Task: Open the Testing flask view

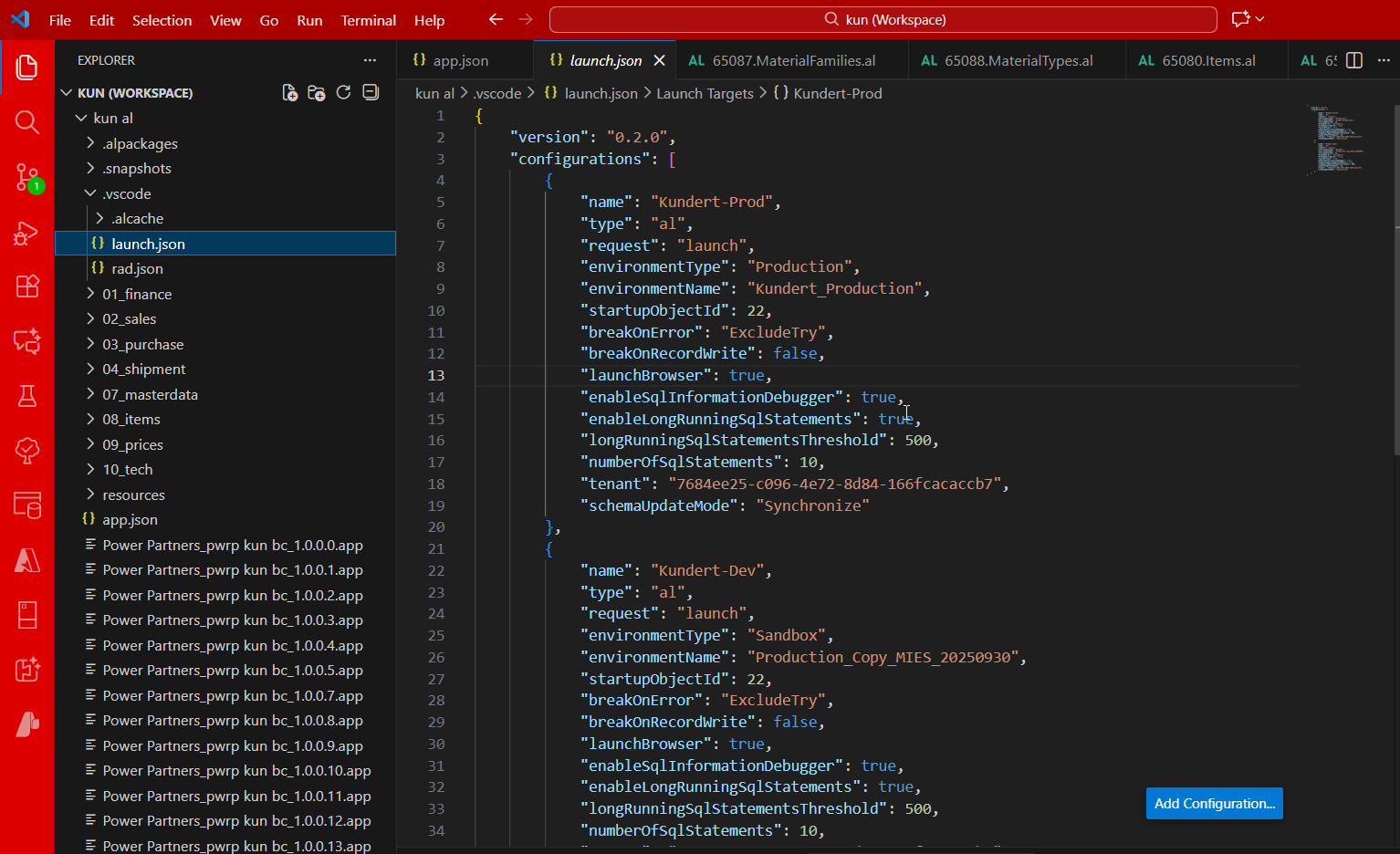Action: tap(27, 396)
